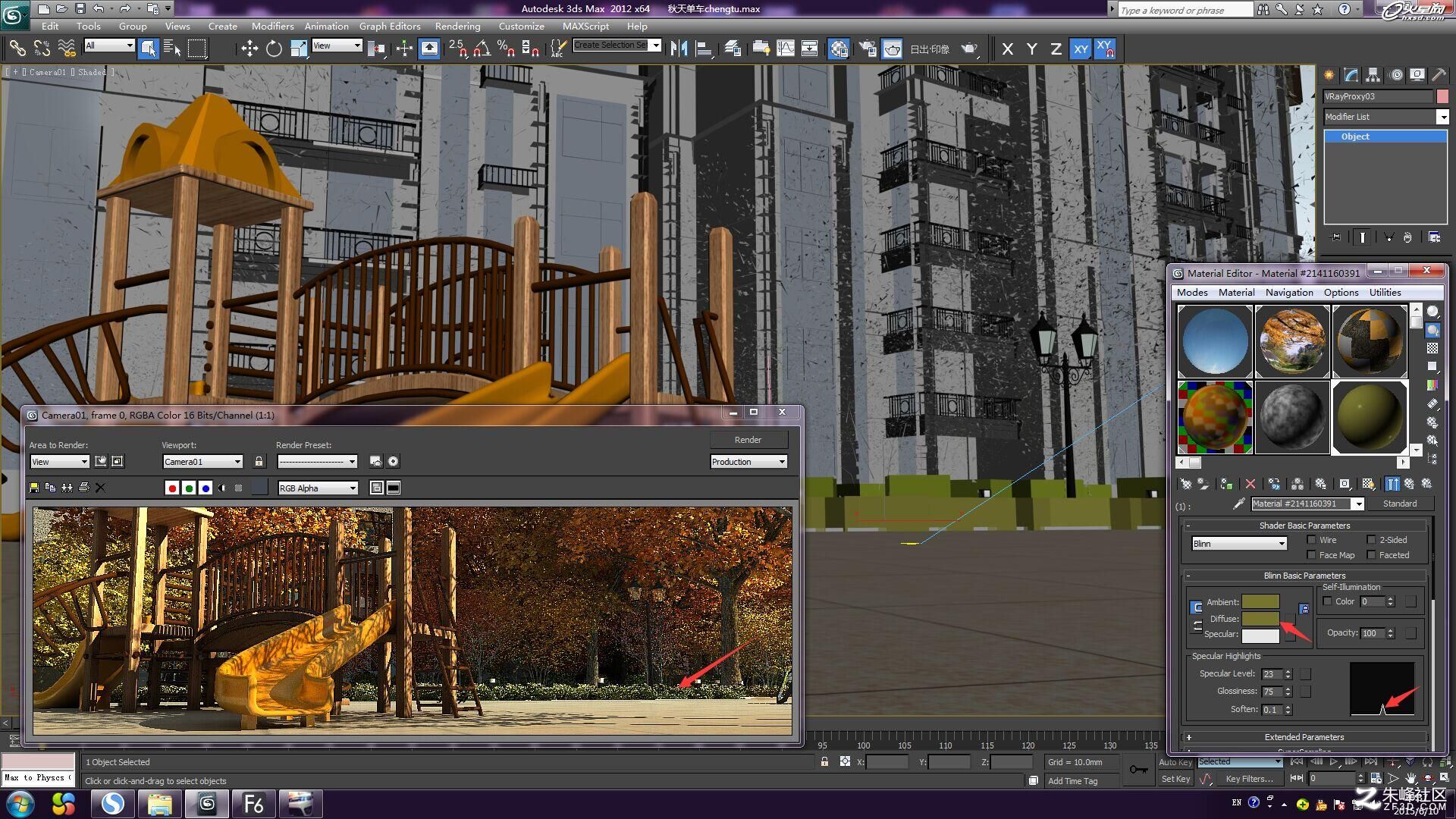The image size is (1456, 819).
Task: Reset map/material to default settings
Action: pos(1250,484)
